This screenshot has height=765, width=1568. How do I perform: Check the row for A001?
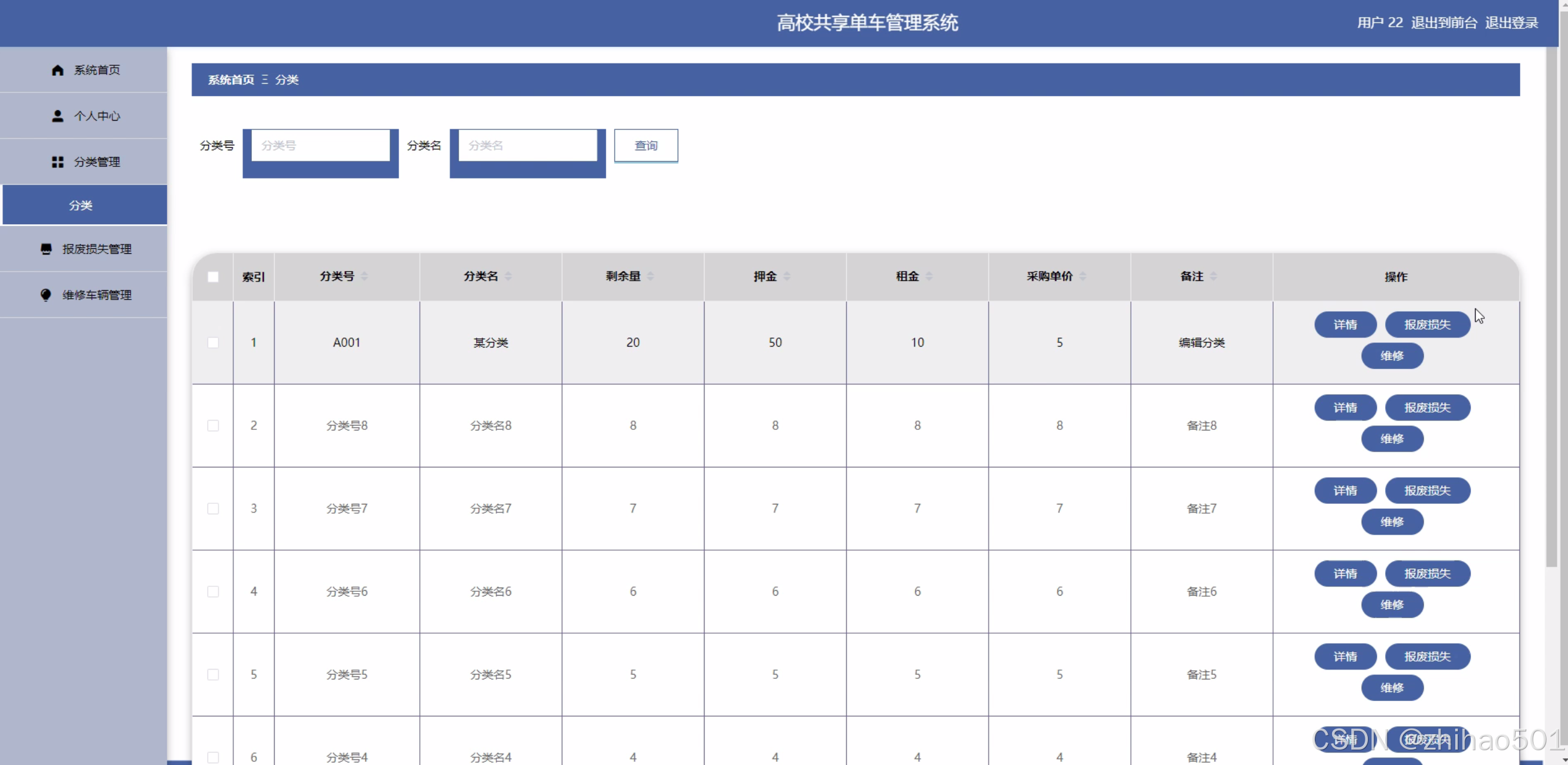(213, 342)
